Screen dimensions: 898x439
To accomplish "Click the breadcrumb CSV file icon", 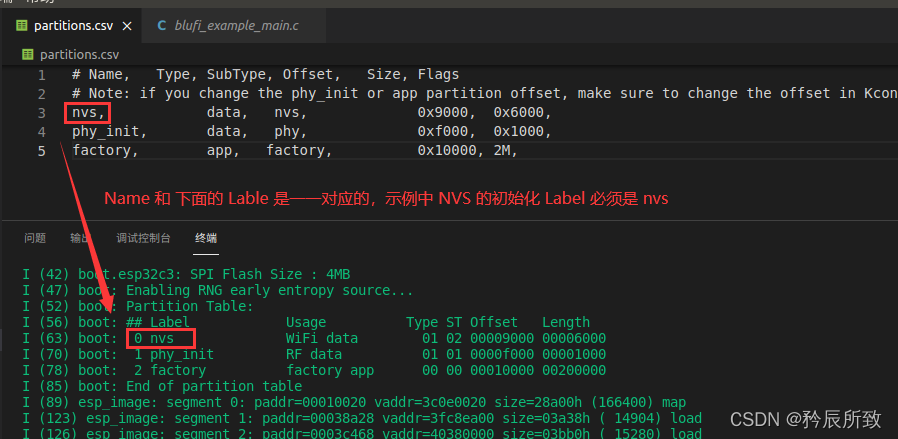I will point(27,55).
